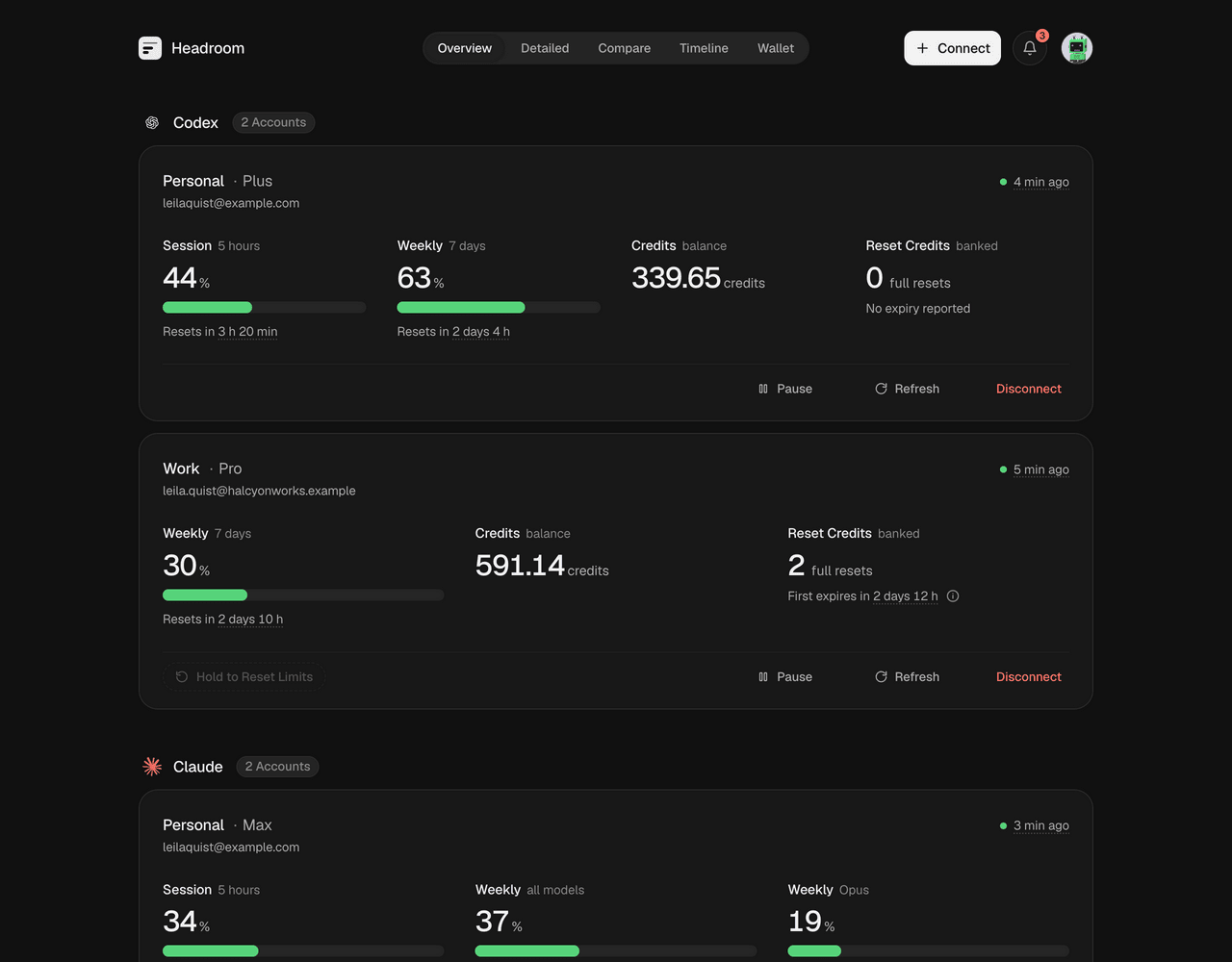Click the 34% session progress bar
This screenshot has width=1232, height=962.
[303, 951]
